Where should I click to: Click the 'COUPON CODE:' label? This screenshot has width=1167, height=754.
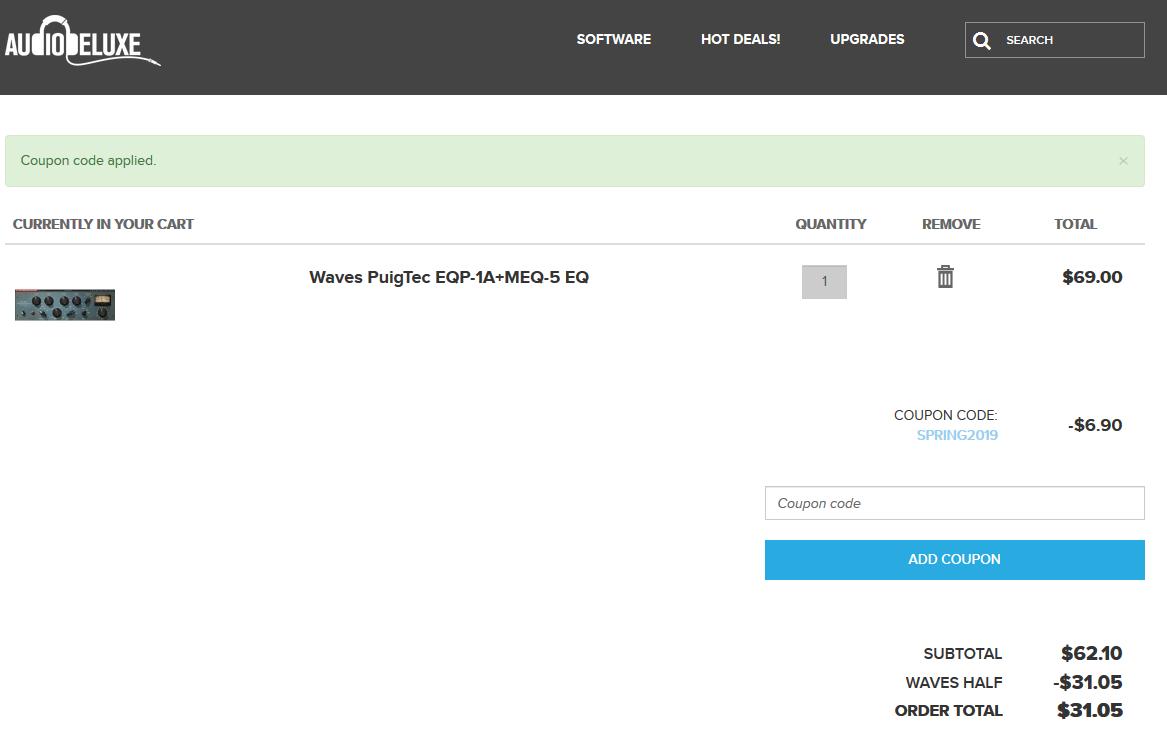click(x=945, y=415)
